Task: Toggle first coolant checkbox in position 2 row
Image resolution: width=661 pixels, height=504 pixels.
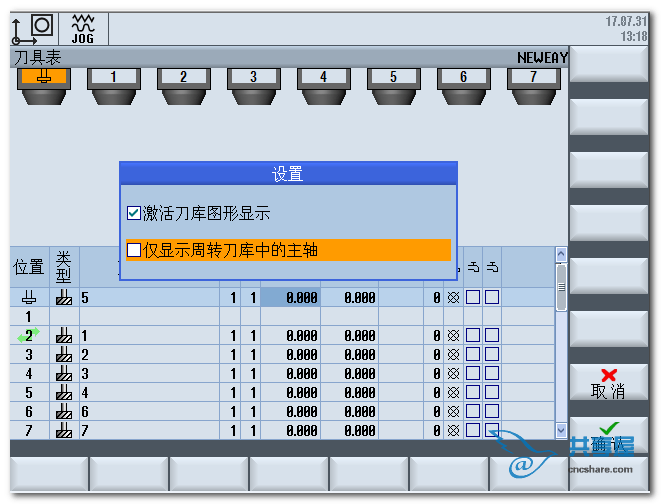Action: pos(473,335)
